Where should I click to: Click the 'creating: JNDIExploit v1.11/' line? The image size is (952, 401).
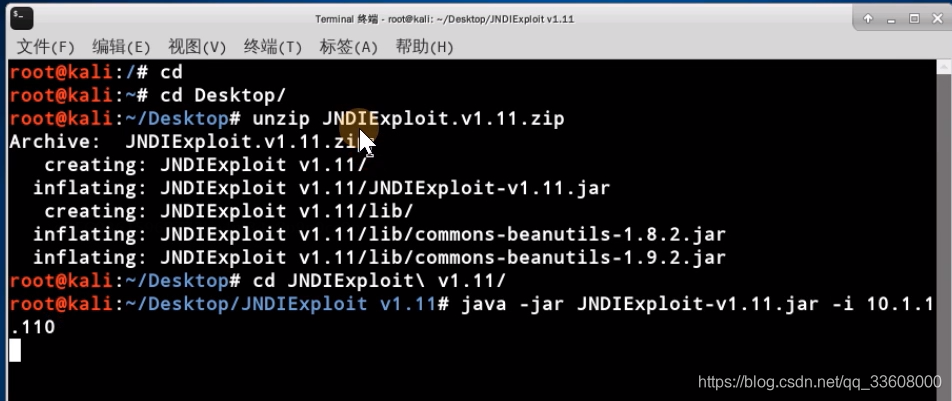[205, 165]
